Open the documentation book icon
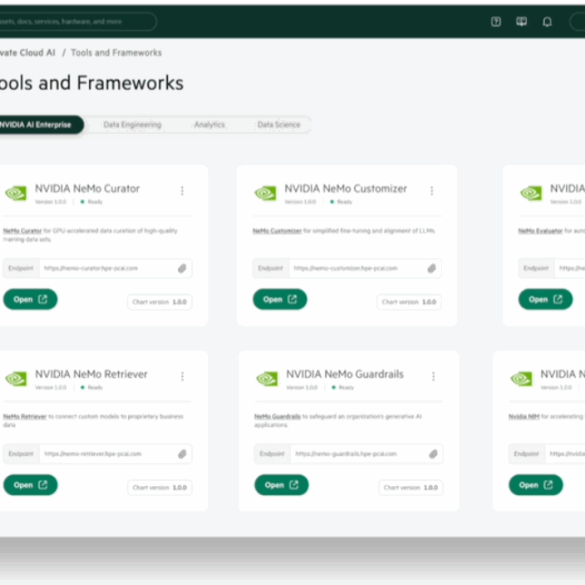Viewport: 585px width, 585px height. click(522, 22)
